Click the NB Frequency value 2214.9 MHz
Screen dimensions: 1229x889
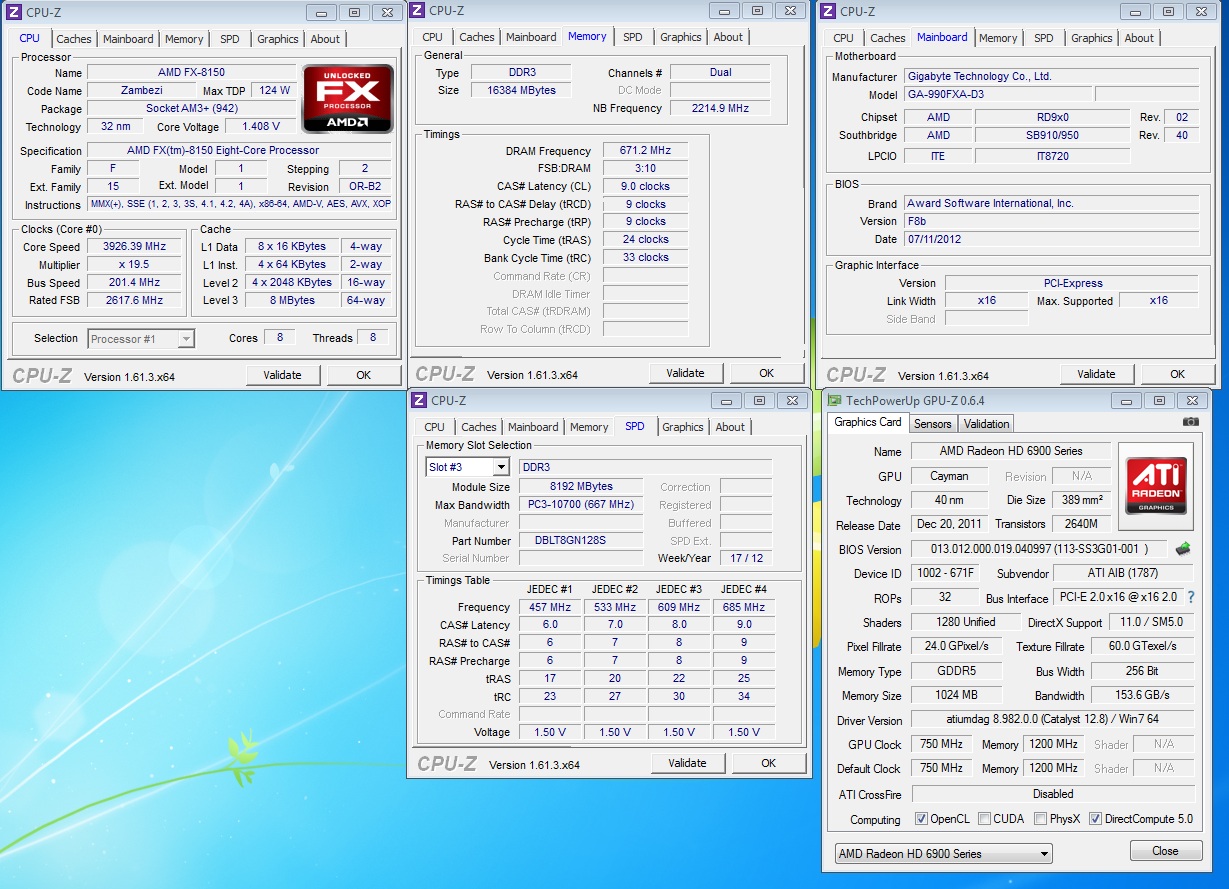(x=719, y=108)
